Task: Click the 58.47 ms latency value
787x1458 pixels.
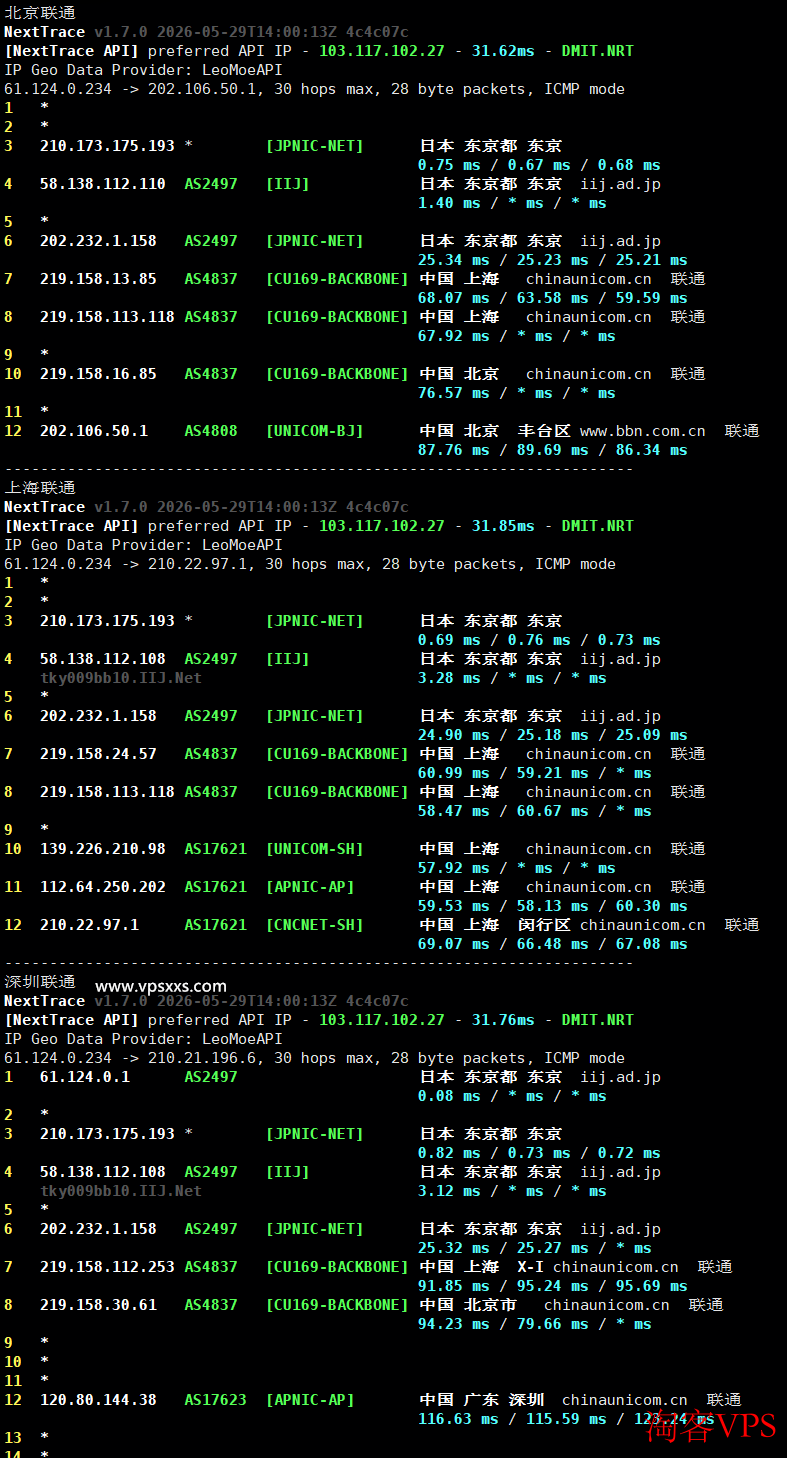Action: (x=454, y=811)
